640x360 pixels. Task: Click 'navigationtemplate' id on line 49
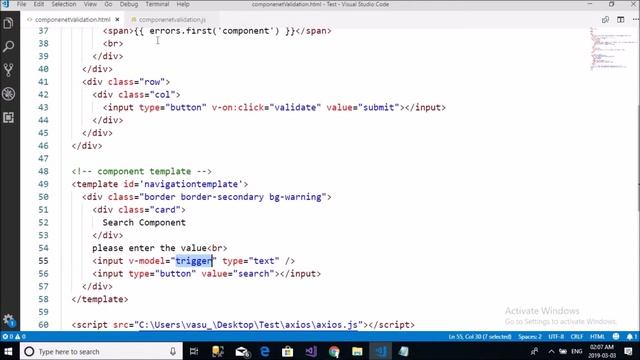coord(191,184)
